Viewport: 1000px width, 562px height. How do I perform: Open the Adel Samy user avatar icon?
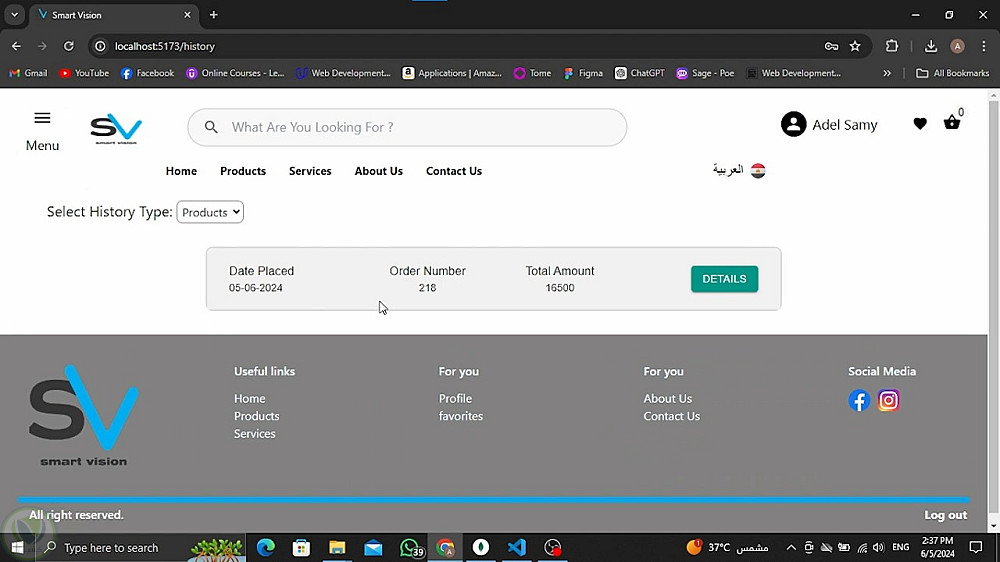(x=793, y=124)
